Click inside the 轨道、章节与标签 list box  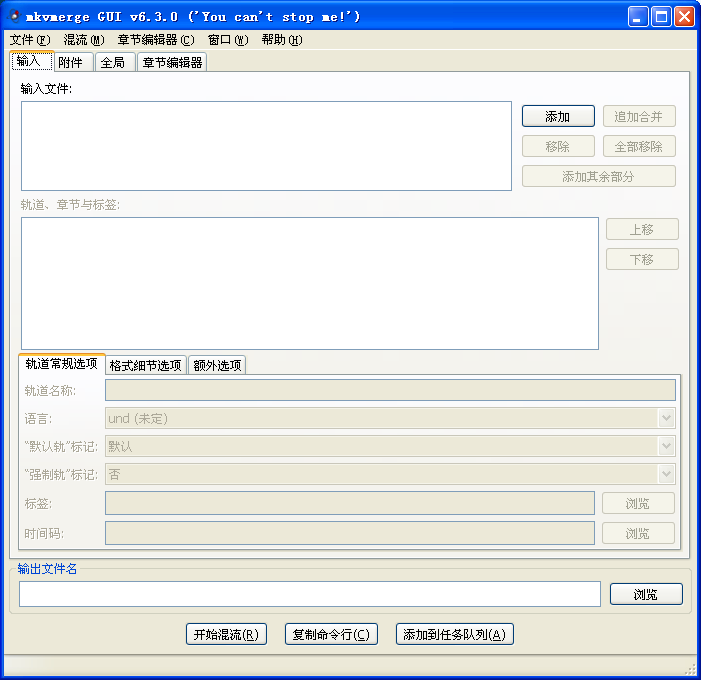click(x=310, y=283)
